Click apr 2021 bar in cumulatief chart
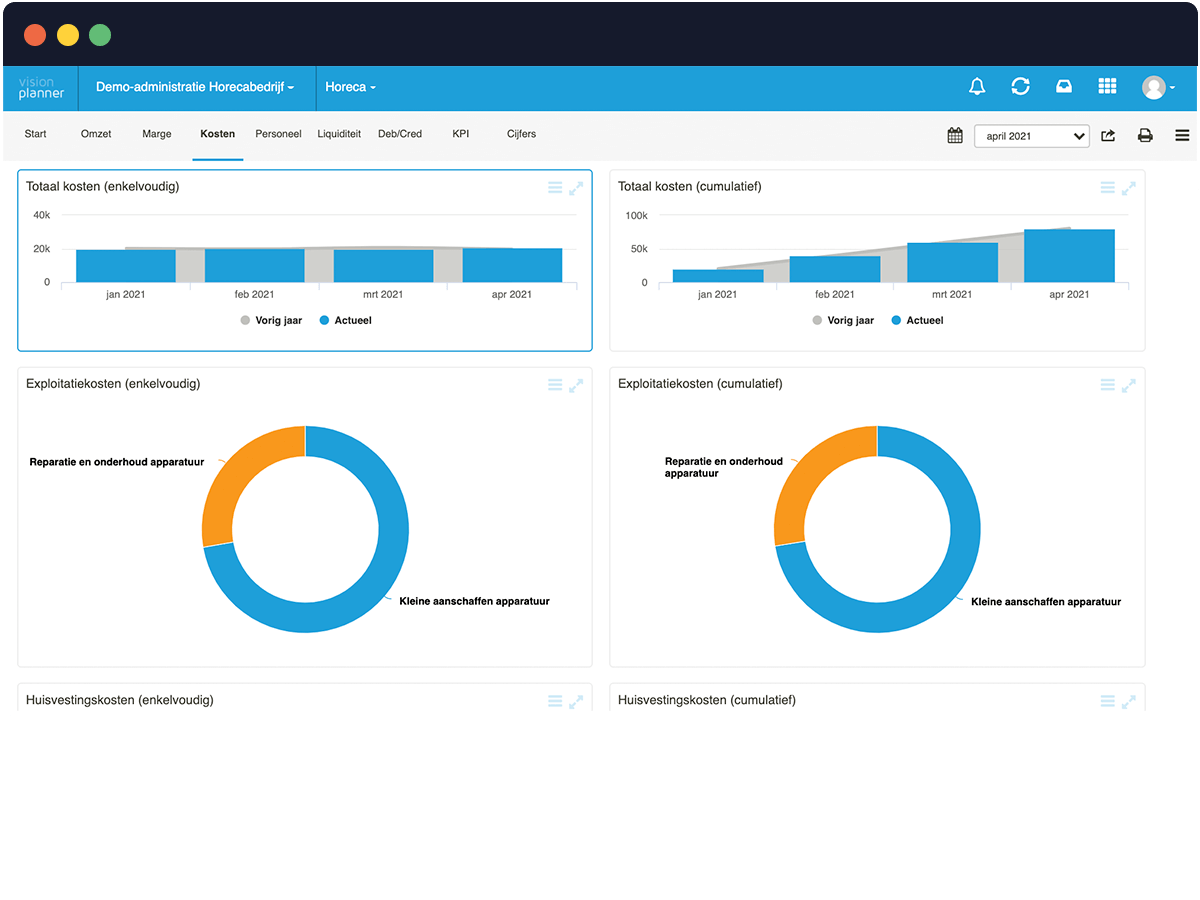Image resolution: width=1200 pixels, height=900 pixels. pyautogui.click(x=1069, y=256)
